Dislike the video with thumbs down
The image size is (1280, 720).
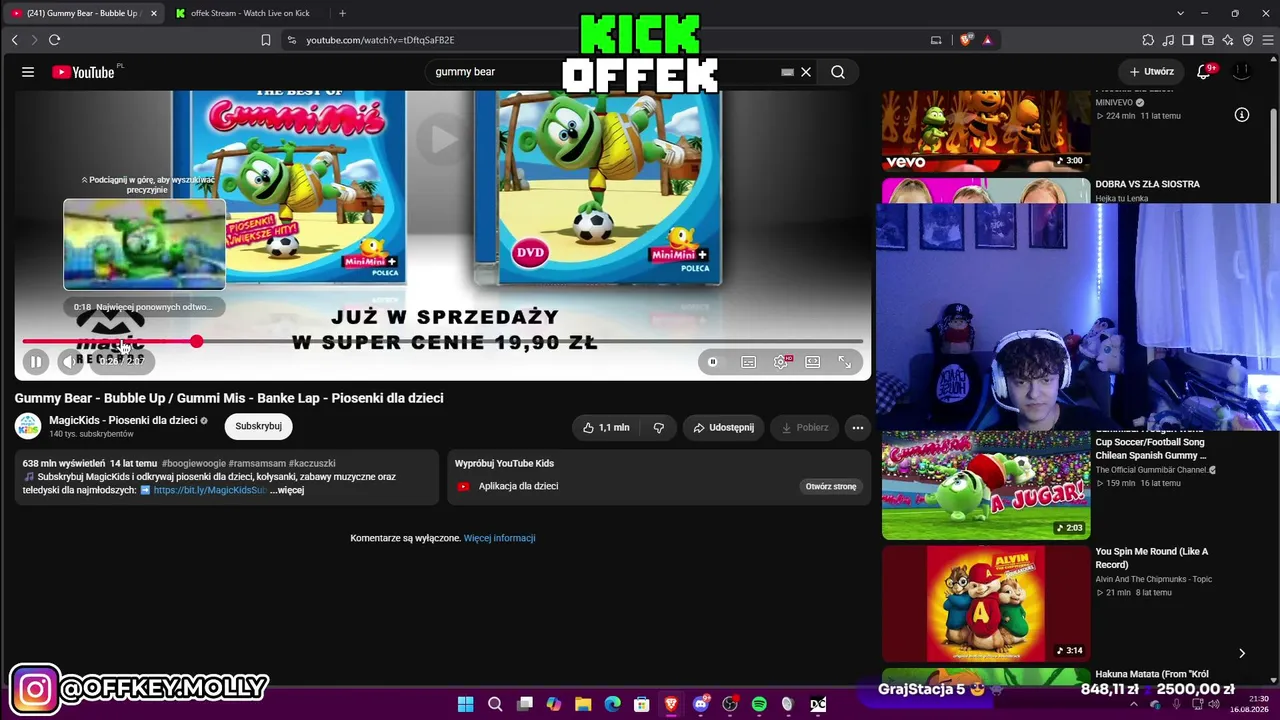(x=658, y=427)
